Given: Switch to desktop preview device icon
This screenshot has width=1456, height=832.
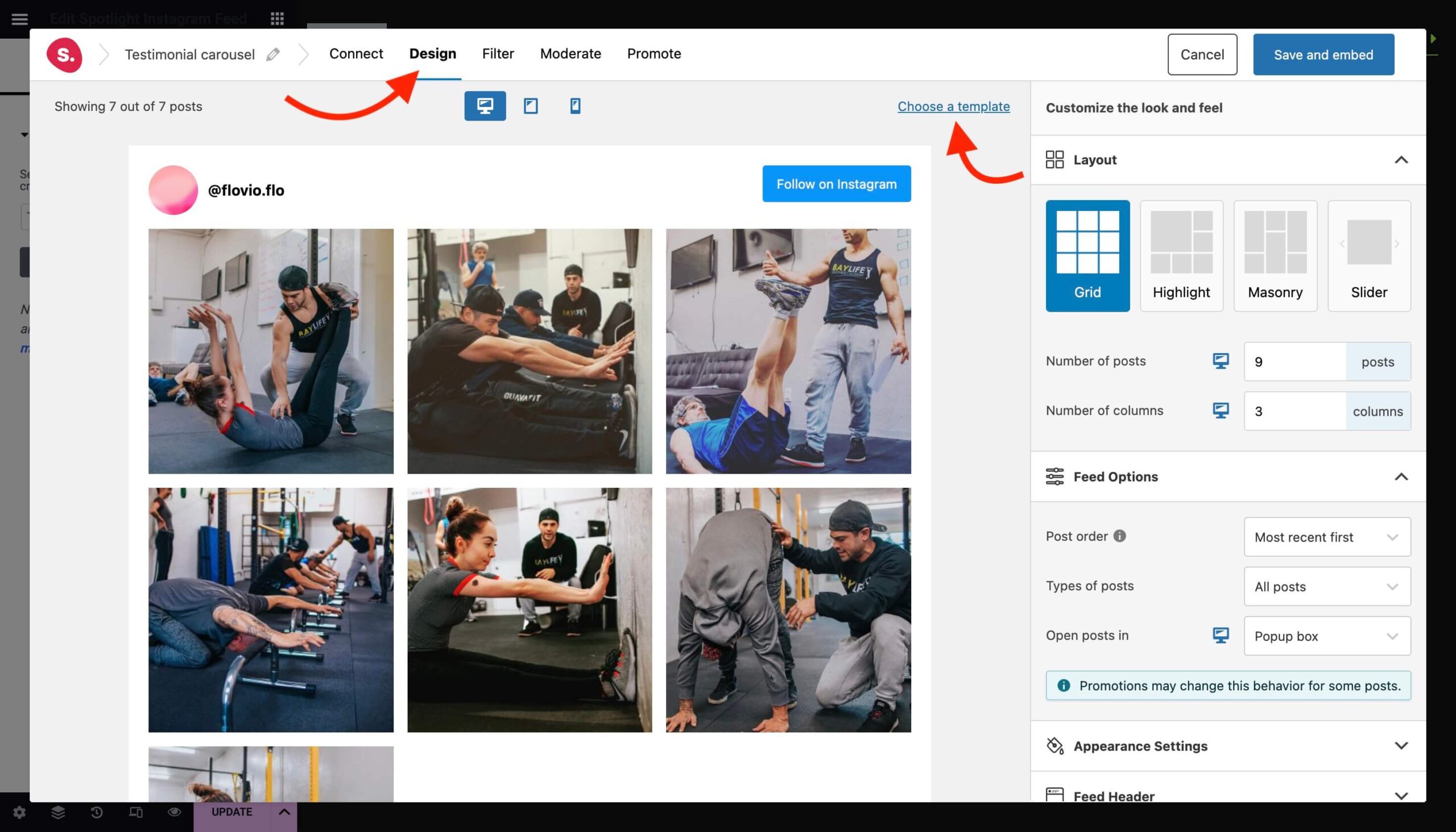Looking at the screenshot, I should pos(485,106).
